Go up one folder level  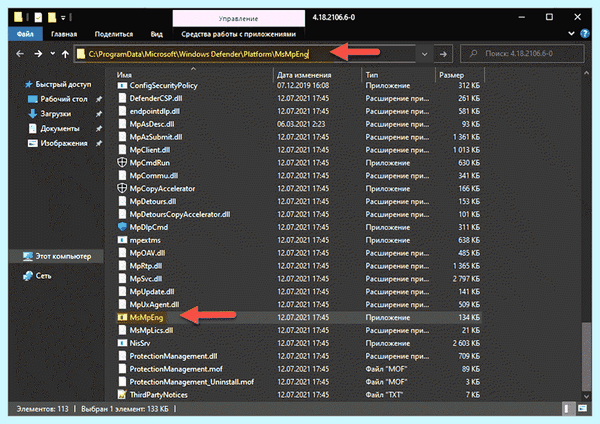[x=65, y=54]
